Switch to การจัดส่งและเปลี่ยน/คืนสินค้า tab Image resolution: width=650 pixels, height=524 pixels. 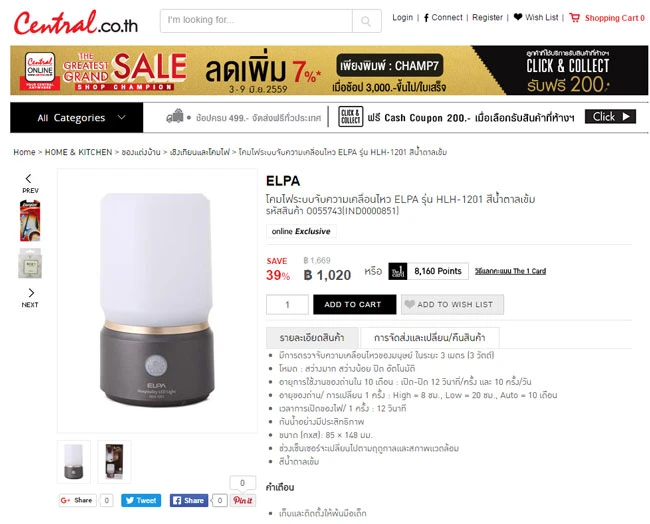[x=429, y=337]
